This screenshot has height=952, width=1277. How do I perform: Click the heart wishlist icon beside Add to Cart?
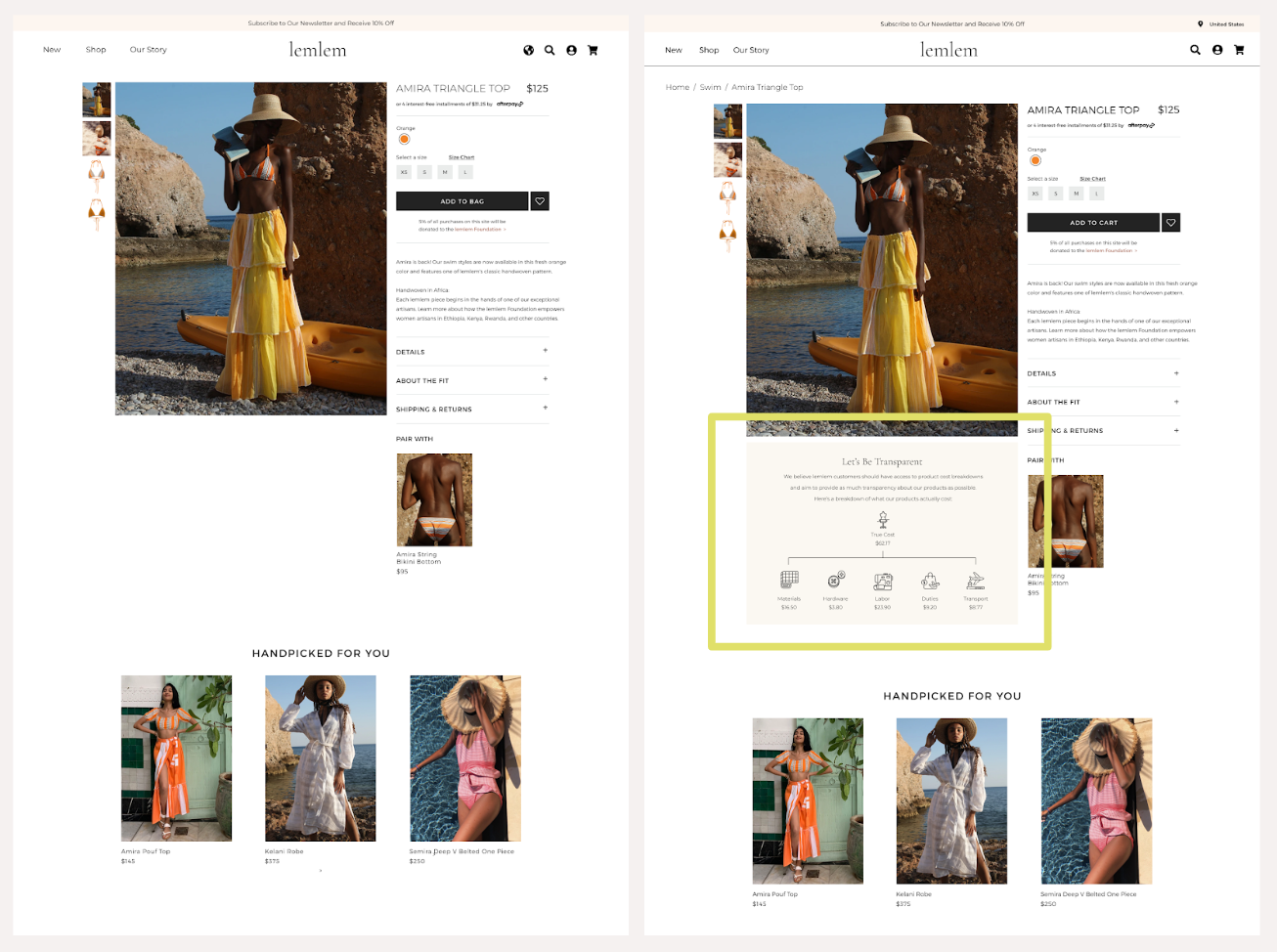1170,223
